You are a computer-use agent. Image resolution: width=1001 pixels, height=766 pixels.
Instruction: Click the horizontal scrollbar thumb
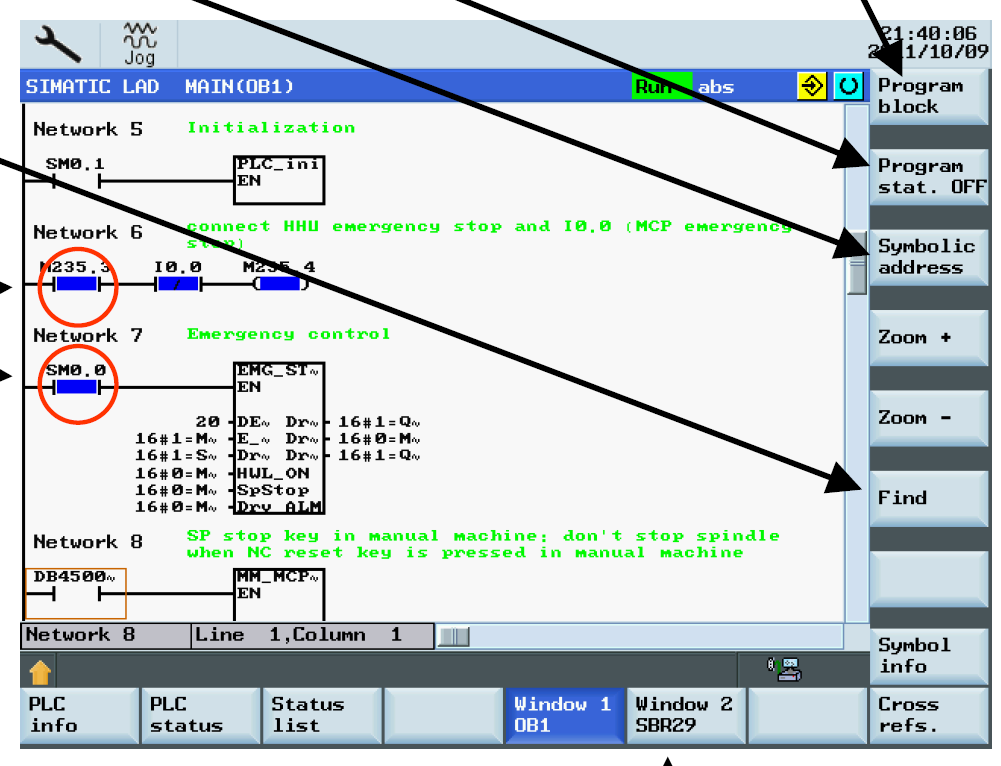tap(455, 636)
